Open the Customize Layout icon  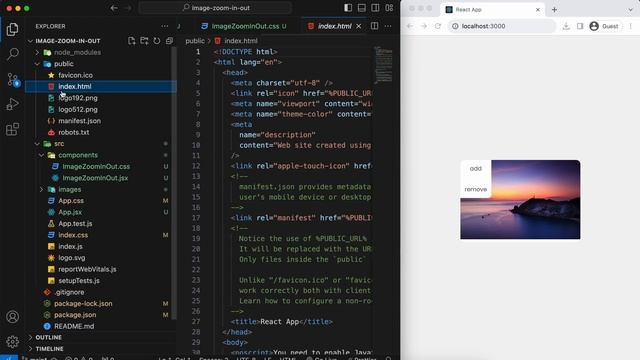pos(389,8)
